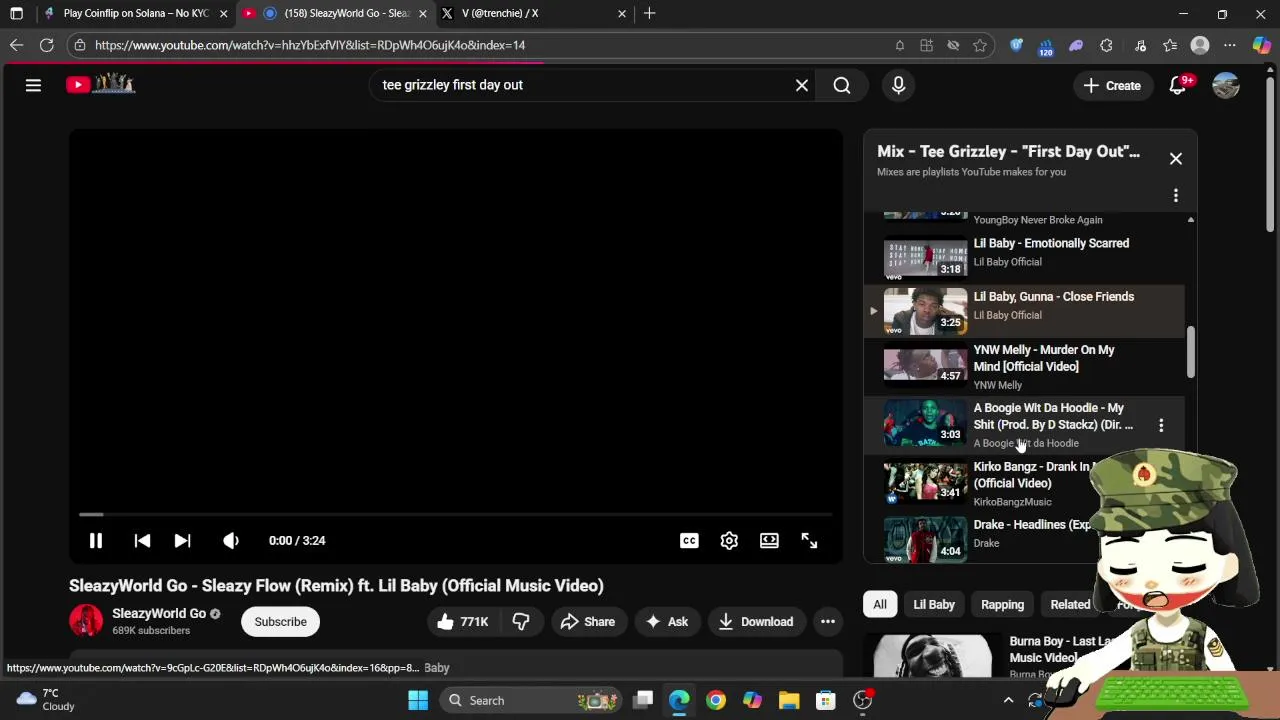Open the YouTube account avatar menu
1280x720 pixels.
point(1225,85)
